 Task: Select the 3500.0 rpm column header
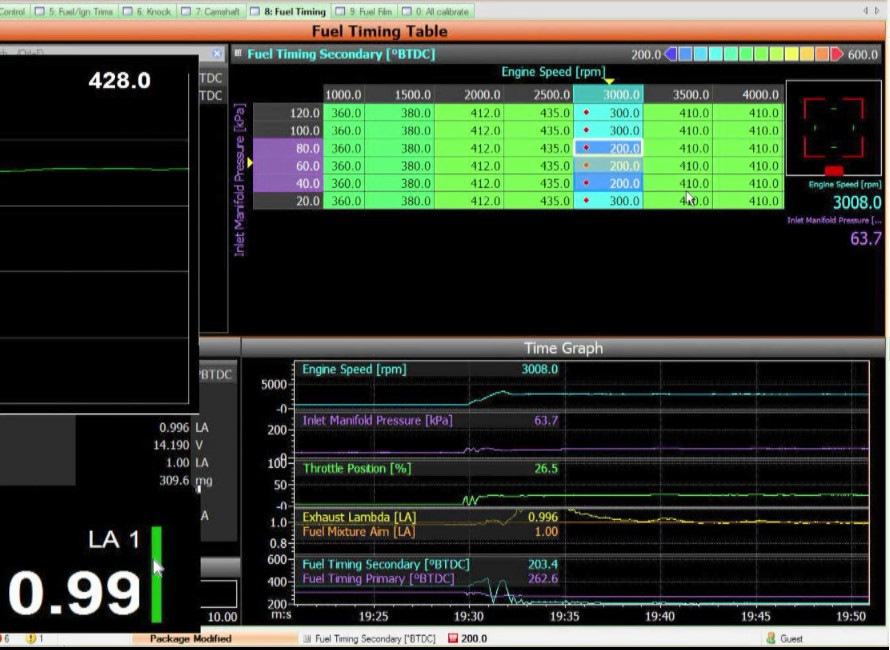tap(678, 94)
